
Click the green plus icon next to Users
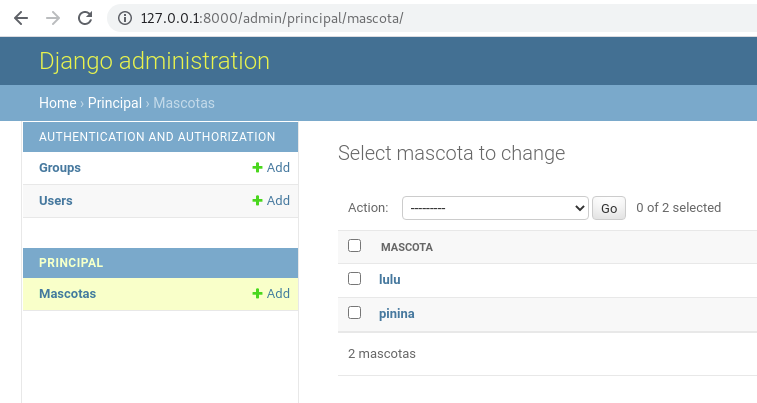point(257,201)
